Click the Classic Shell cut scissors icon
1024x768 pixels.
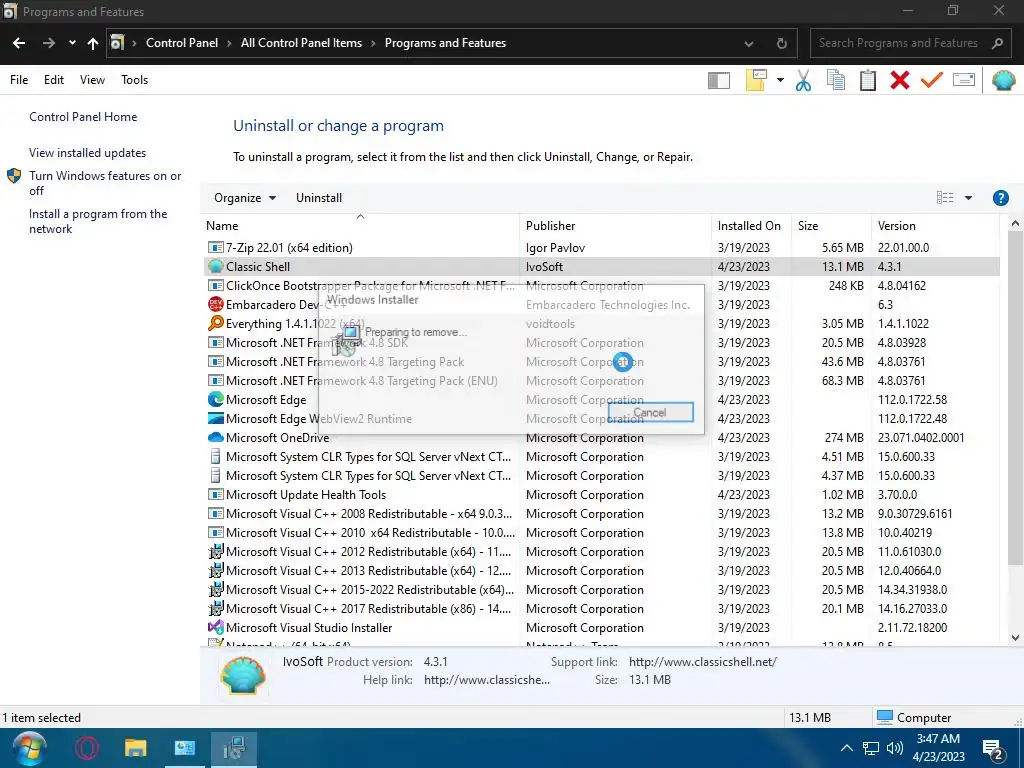click(x=803, y=80)
